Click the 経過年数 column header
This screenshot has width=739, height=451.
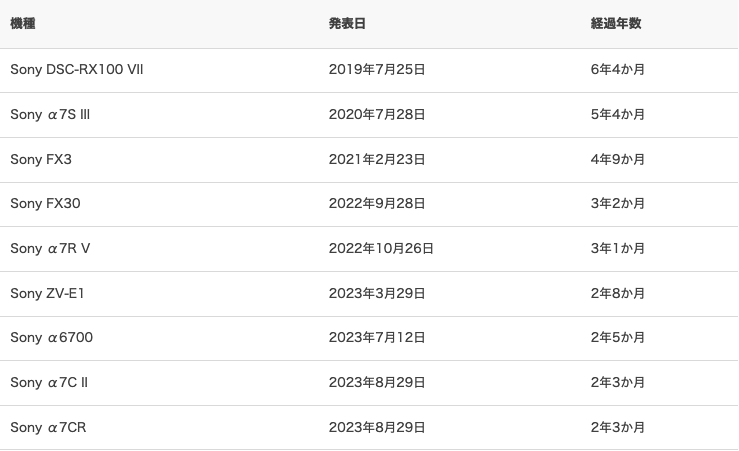point(616,23)
